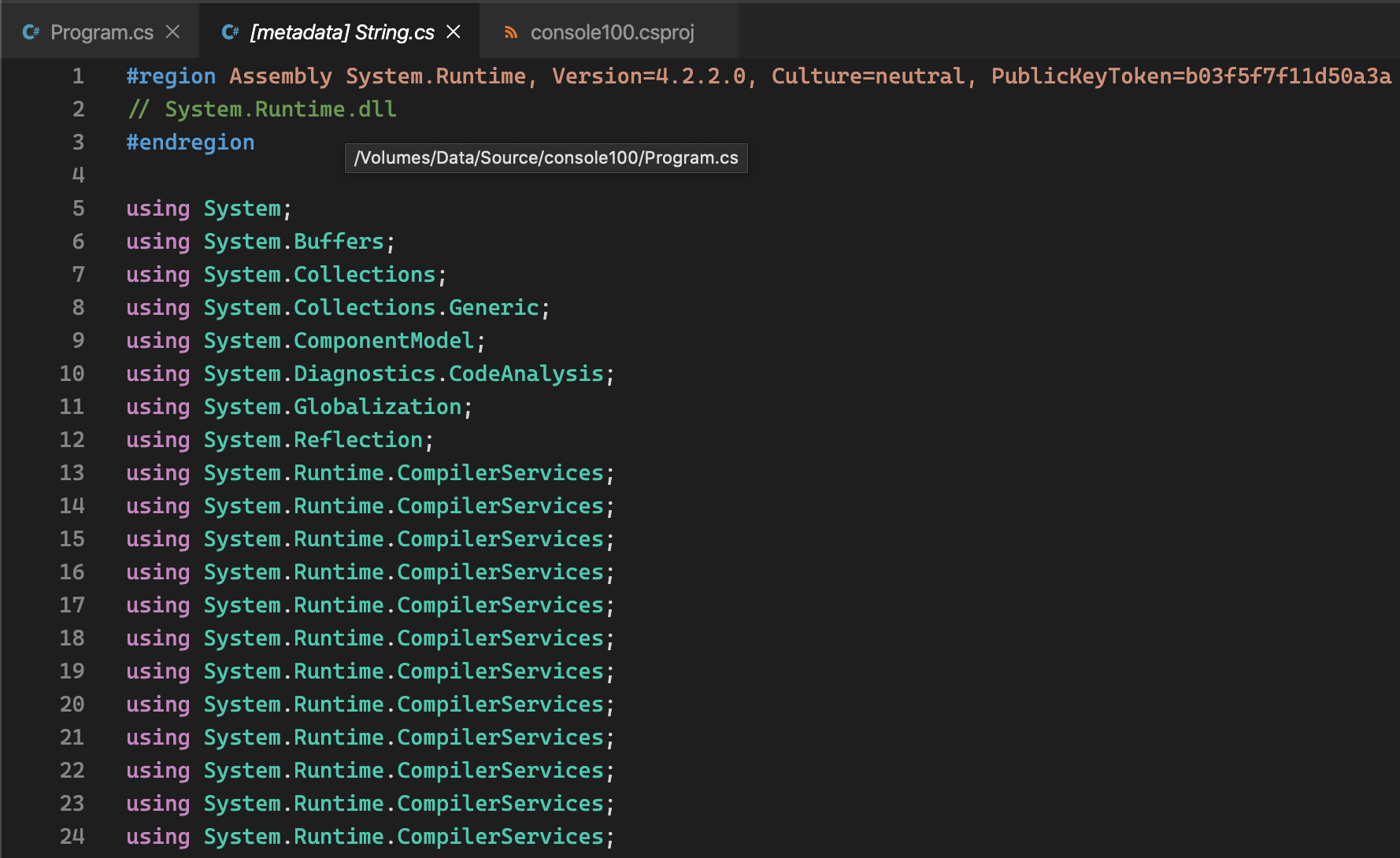Close the Program.cs tab
1400x858 pixels.
(x=172, y=31)
